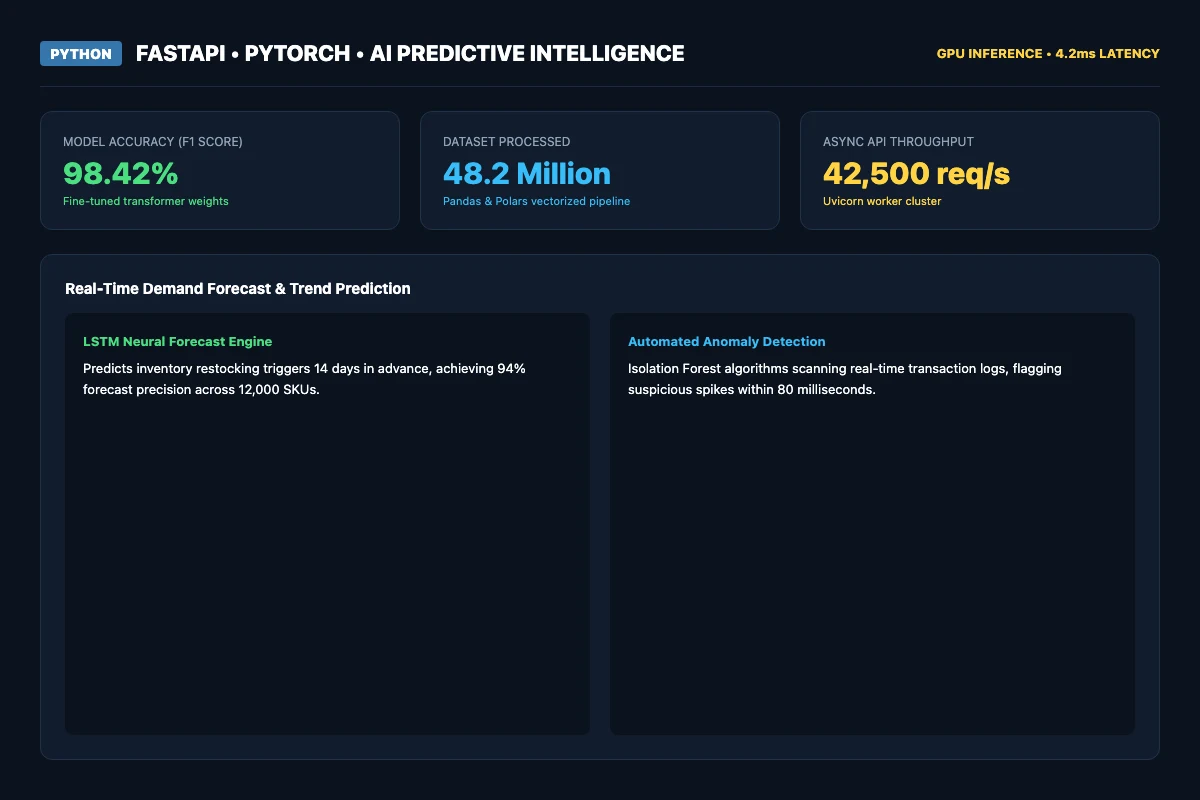The width and height of the screenshot is (1200, 800).
Task: Click Automated Anomaly Detection title
Action: pos(727,342)
